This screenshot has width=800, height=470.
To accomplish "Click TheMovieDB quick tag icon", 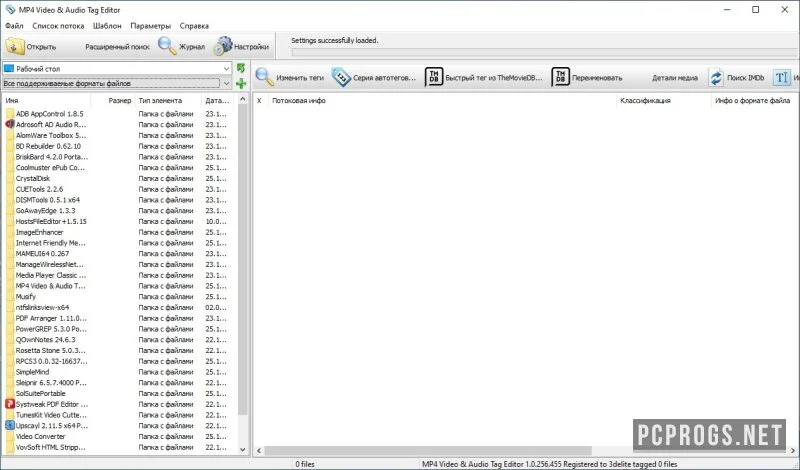I will (434, 78).
